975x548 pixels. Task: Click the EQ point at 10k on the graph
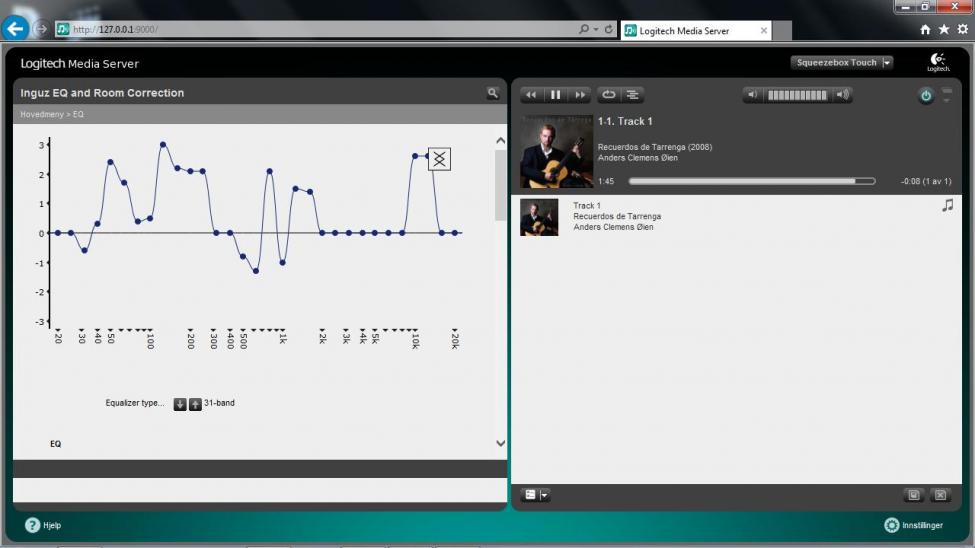(x=415, y=156)
